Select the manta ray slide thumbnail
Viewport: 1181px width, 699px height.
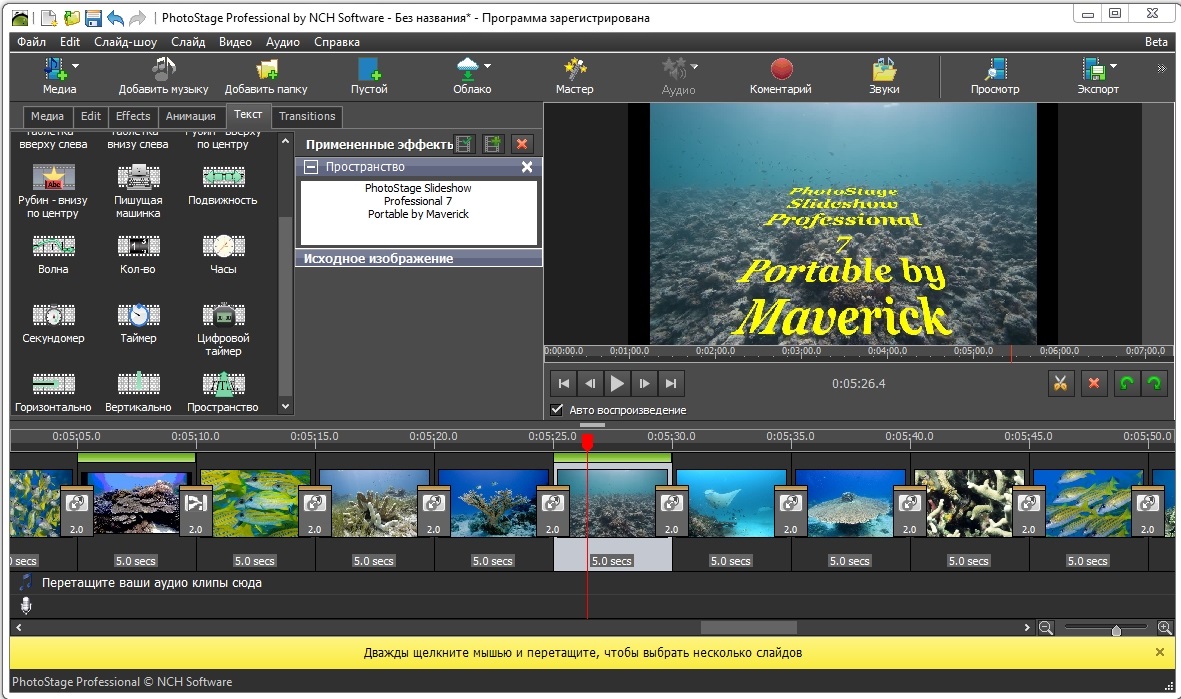[x=731, y=502]
